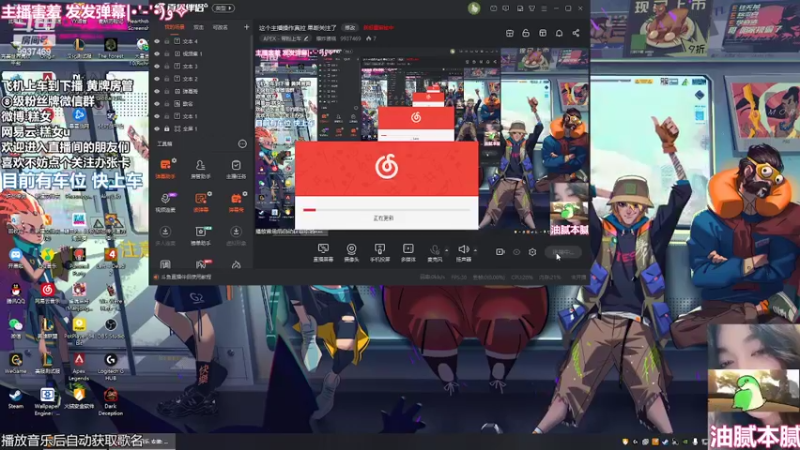The width and height of the screenshot is (800, 450).
Task: Open the mode switch pill in title bar
Action: [223, 8]
